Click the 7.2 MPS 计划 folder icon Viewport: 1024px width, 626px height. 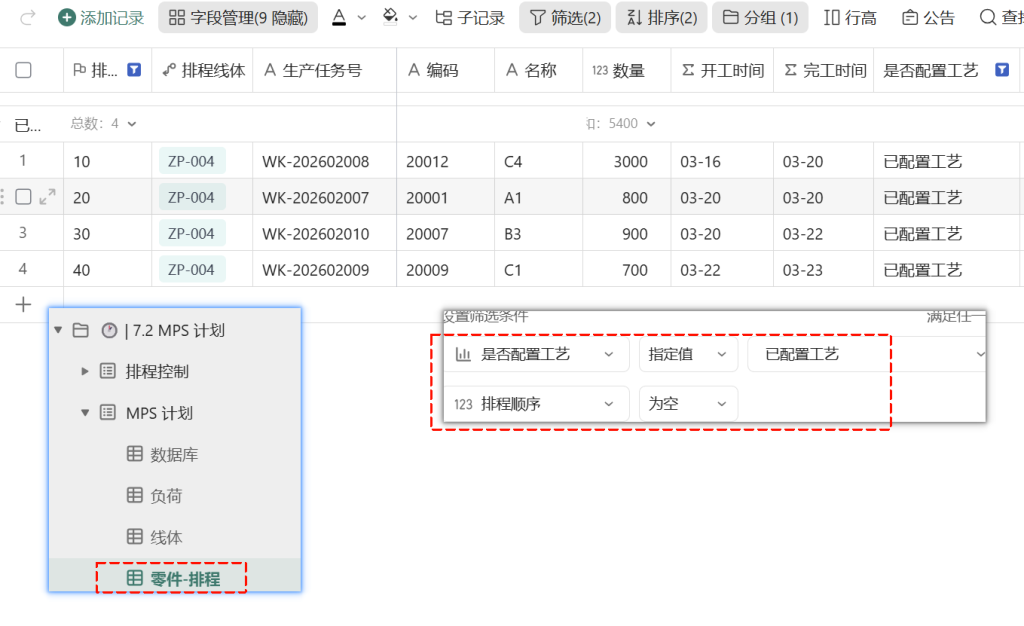pos(80,330)
